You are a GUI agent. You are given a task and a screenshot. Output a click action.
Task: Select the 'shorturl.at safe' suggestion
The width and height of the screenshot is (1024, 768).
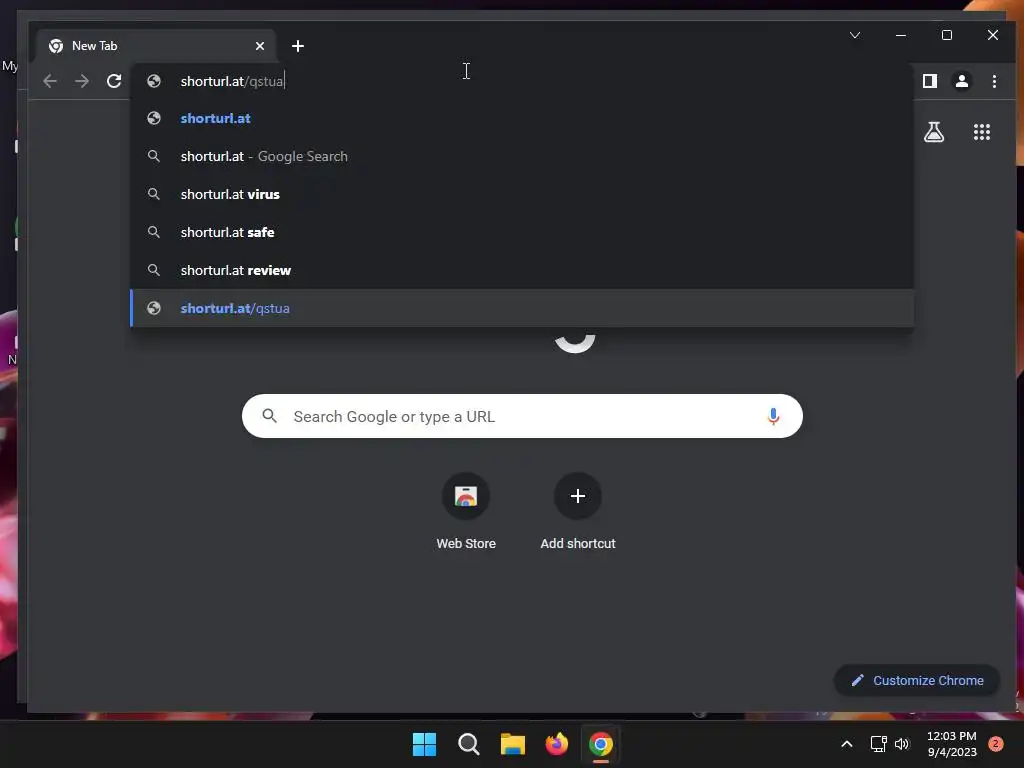(522, 232)
